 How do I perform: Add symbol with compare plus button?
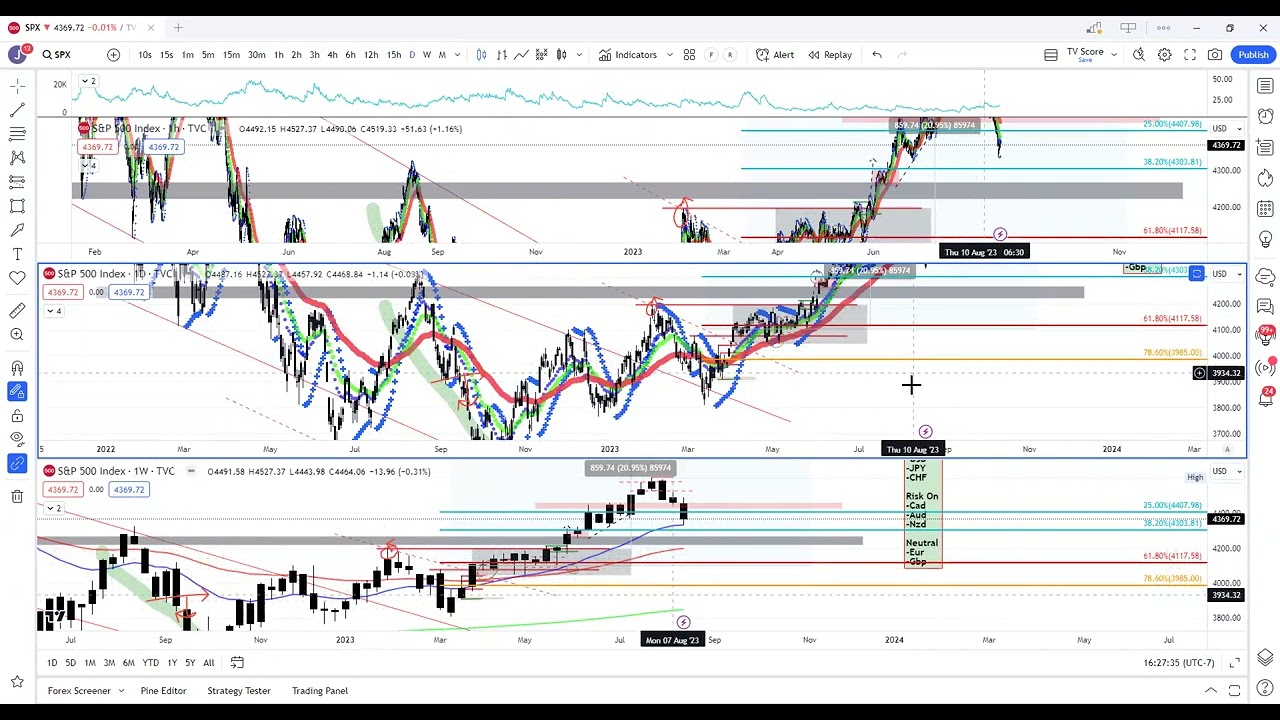113,55
